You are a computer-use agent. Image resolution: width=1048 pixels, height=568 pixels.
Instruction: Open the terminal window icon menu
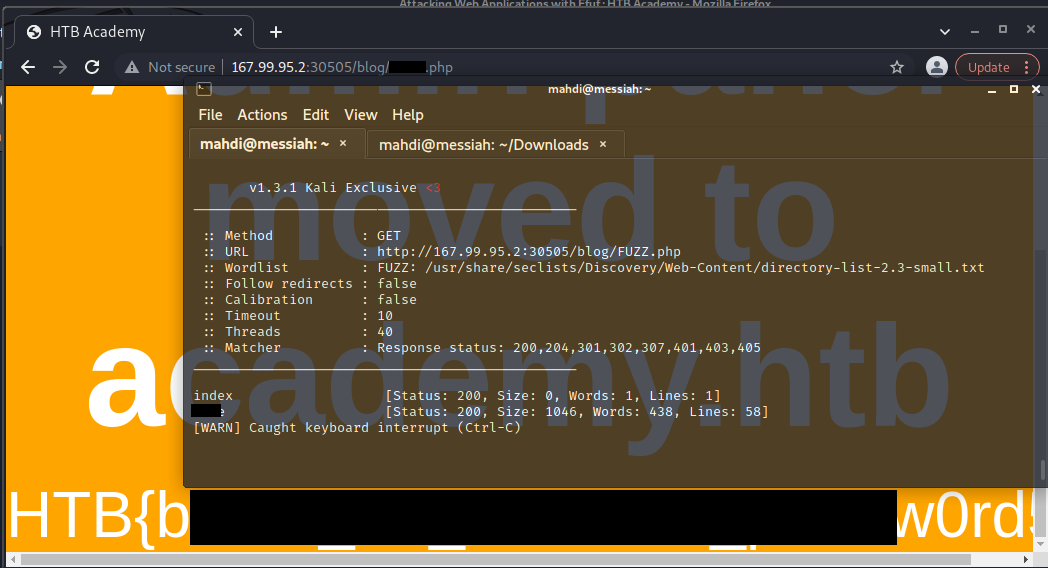pyautogui.click(x=204, y=89)
